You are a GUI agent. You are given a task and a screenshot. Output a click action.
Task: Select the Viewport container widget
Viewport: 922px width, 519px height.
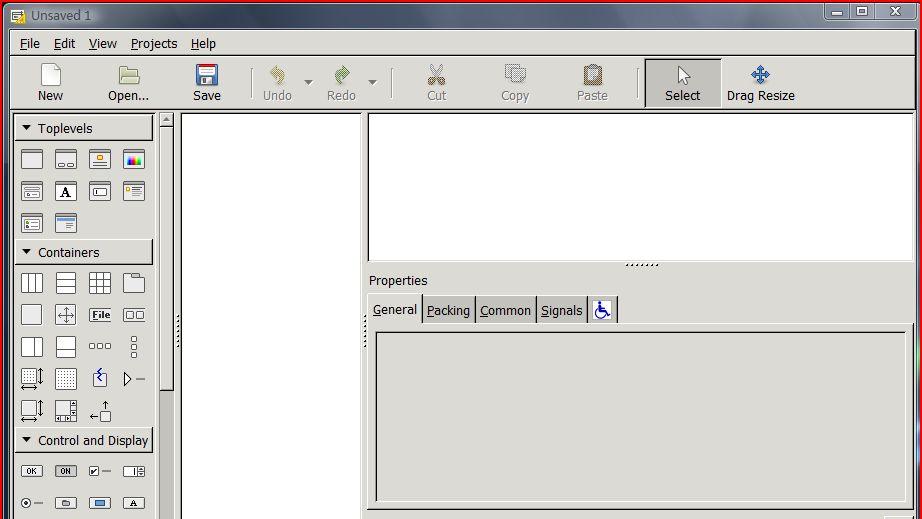(32, 411)
